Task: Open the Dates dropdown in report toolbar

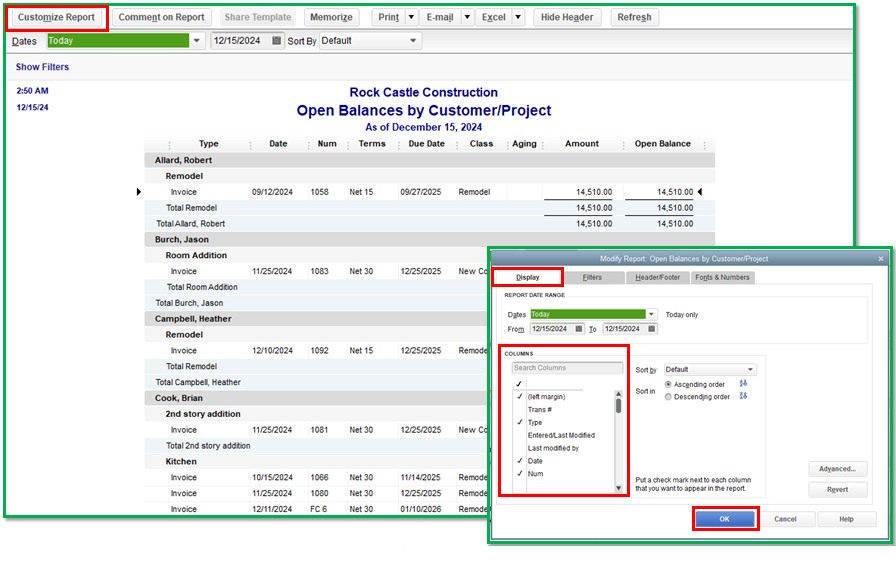Action: (197, 41)
